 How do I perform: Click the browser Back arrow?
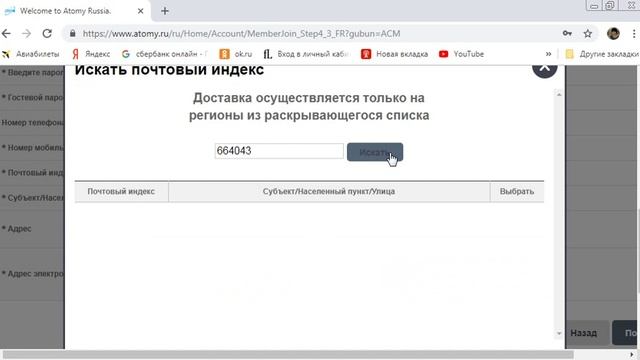7,33
